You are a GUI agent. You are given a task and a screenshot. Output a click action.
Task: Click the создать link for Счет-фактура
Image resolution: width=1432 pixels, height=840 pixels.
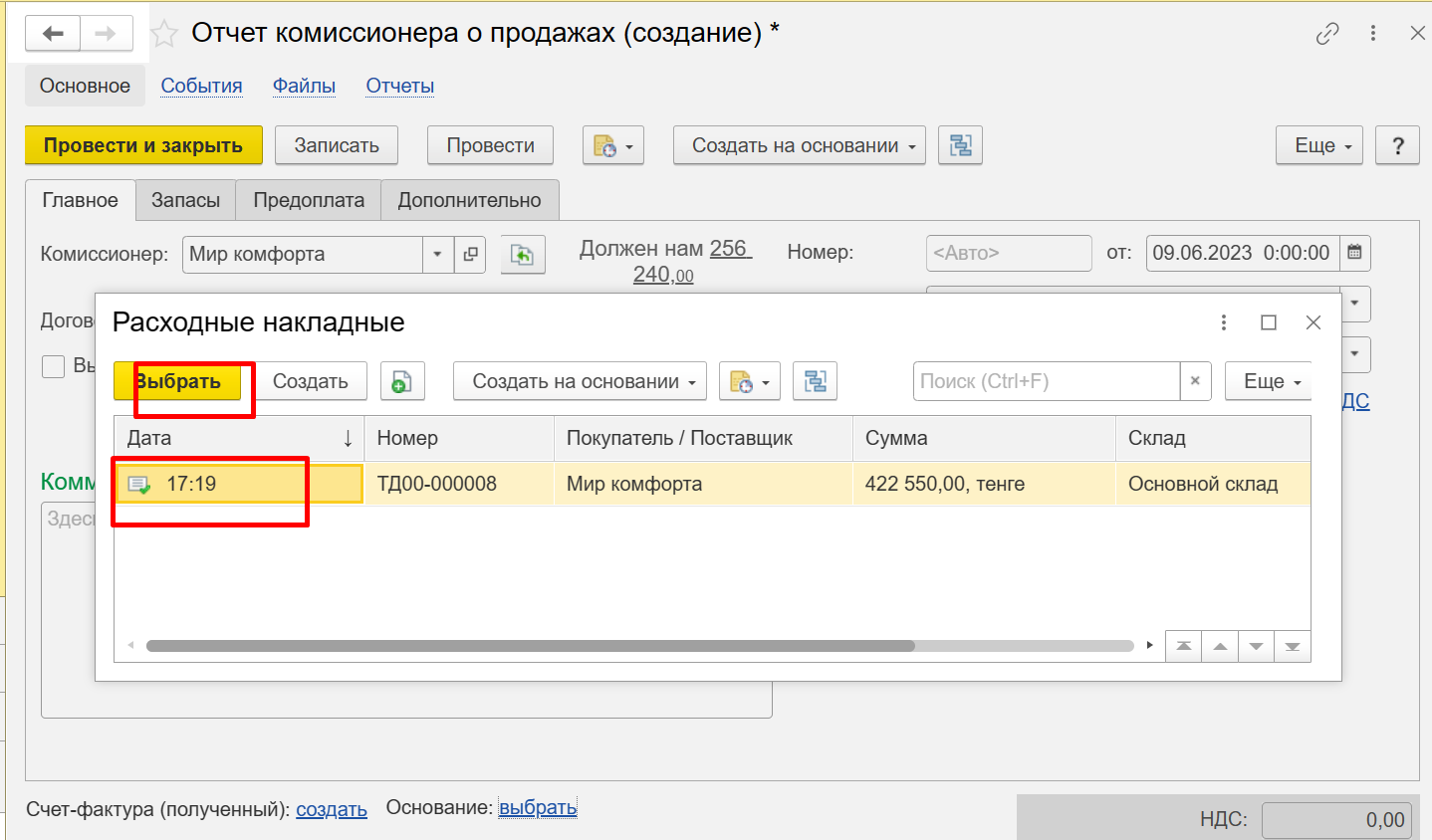point(332,809)
